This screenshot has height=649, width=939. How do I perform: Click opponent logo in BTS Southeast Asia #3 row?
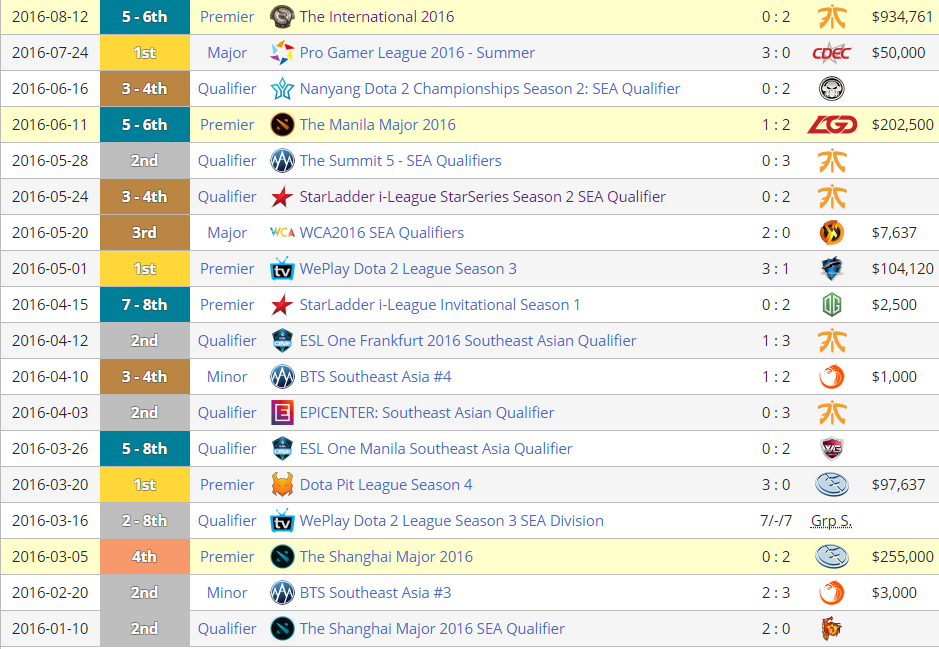tap(831, 593)
